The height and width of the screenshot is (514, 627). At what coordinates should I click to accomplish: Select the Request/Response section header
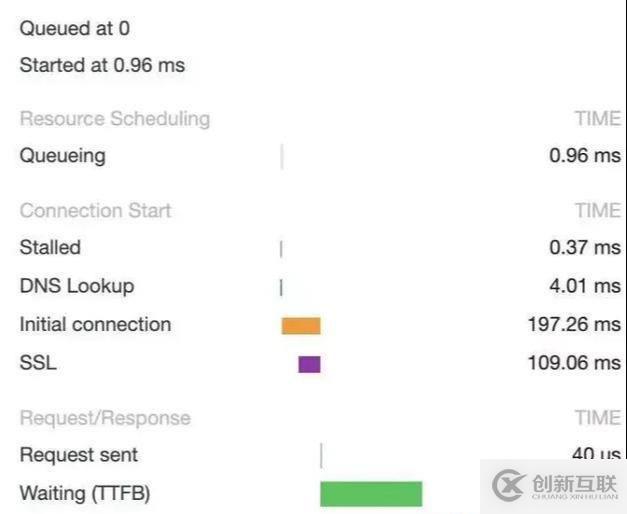pos(105,417)
